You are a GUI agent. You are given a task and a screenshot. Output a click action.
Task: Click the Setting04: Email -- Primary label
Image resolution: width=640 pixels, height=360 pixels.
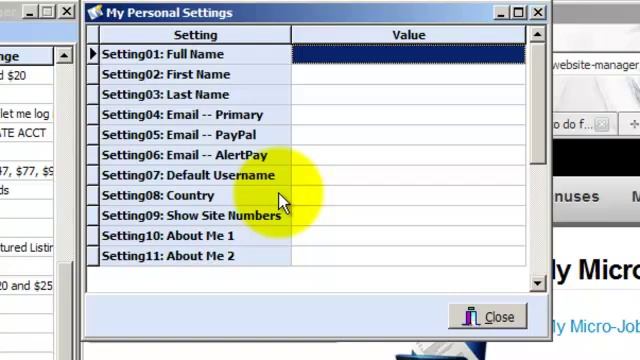[182, 115]
